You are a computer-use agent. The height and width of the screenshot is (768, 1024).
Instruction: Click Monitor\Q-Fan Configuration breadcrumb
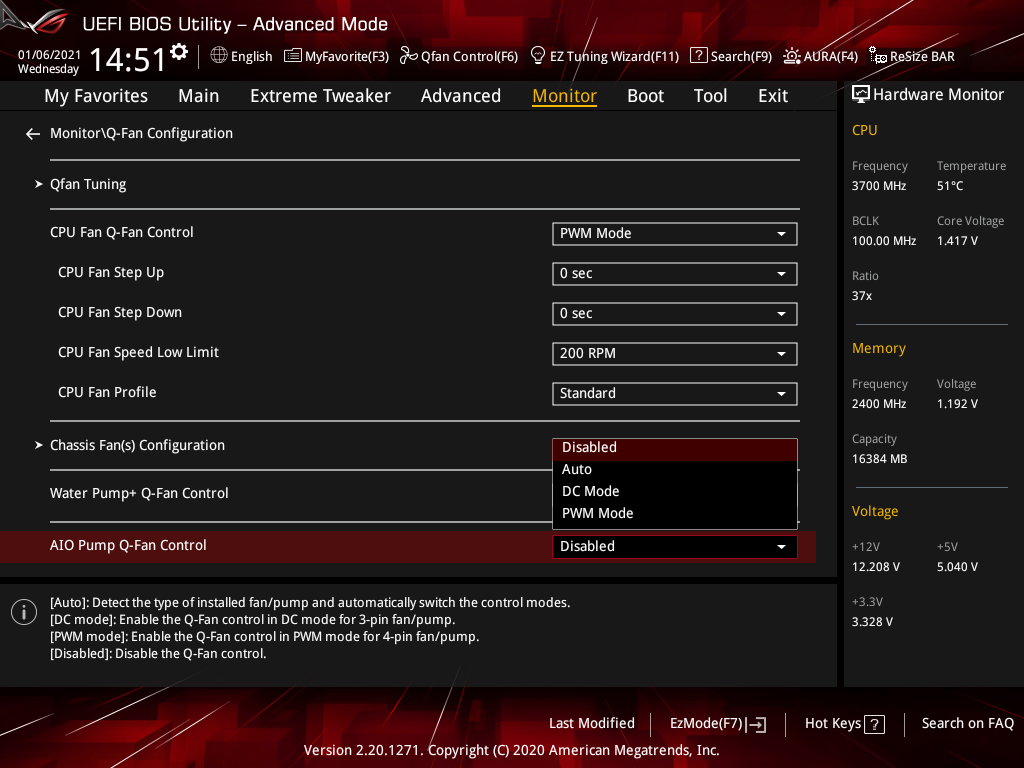click(x=141, y=133)
